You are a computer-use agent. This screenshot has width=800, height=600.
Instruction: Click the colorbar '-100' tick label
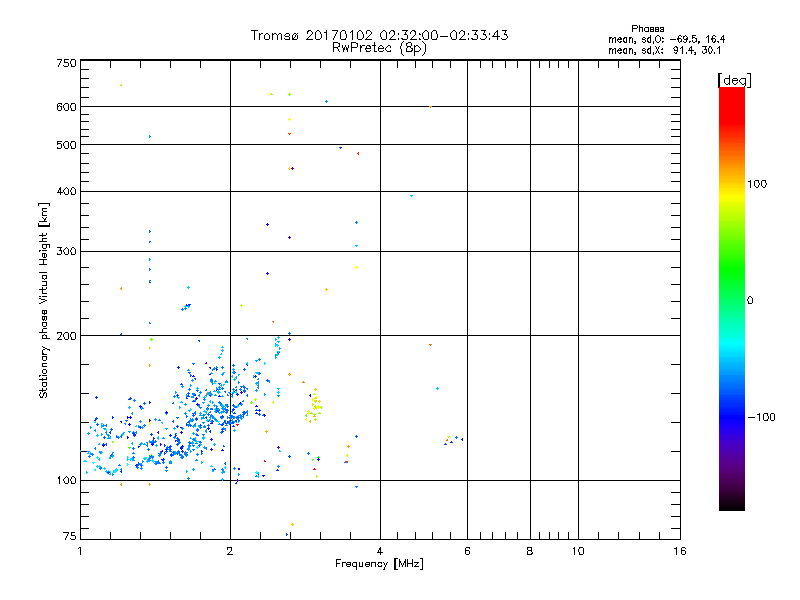click(x=761, y=417)
